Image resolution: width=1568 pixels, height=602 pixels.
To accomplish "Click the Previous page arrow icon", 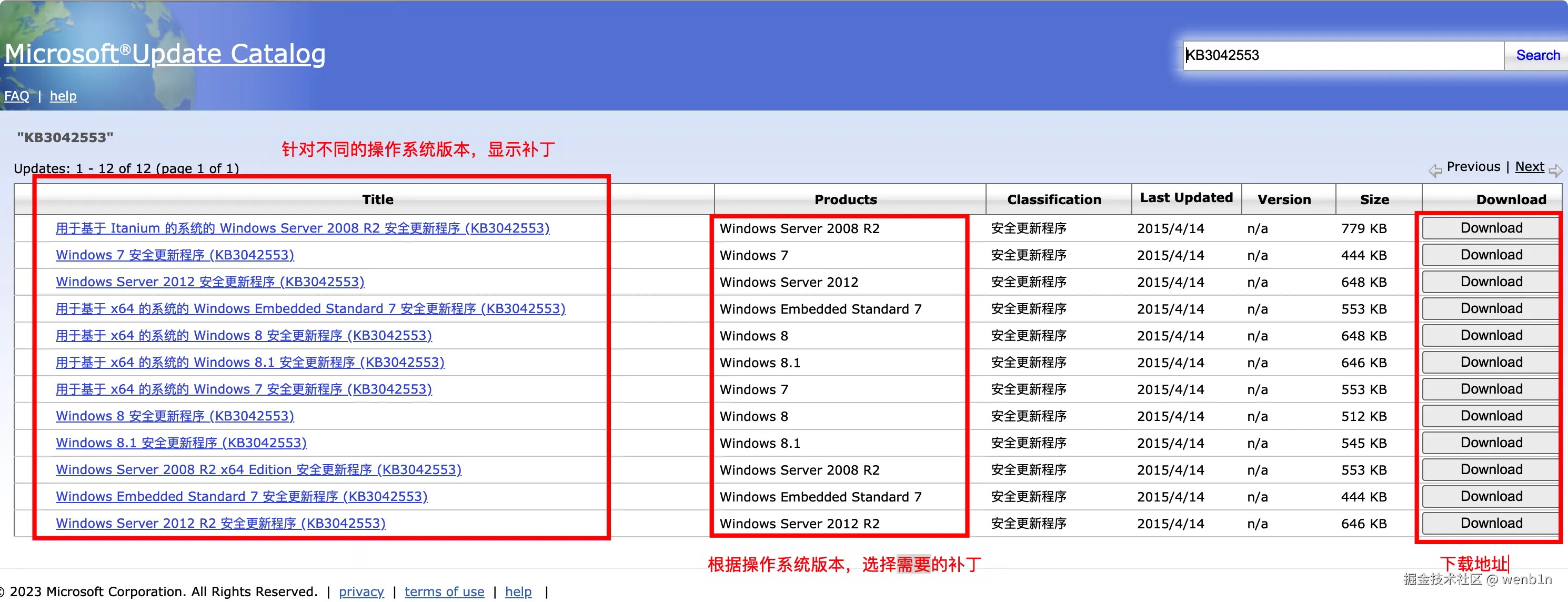I will point(1435,170).
